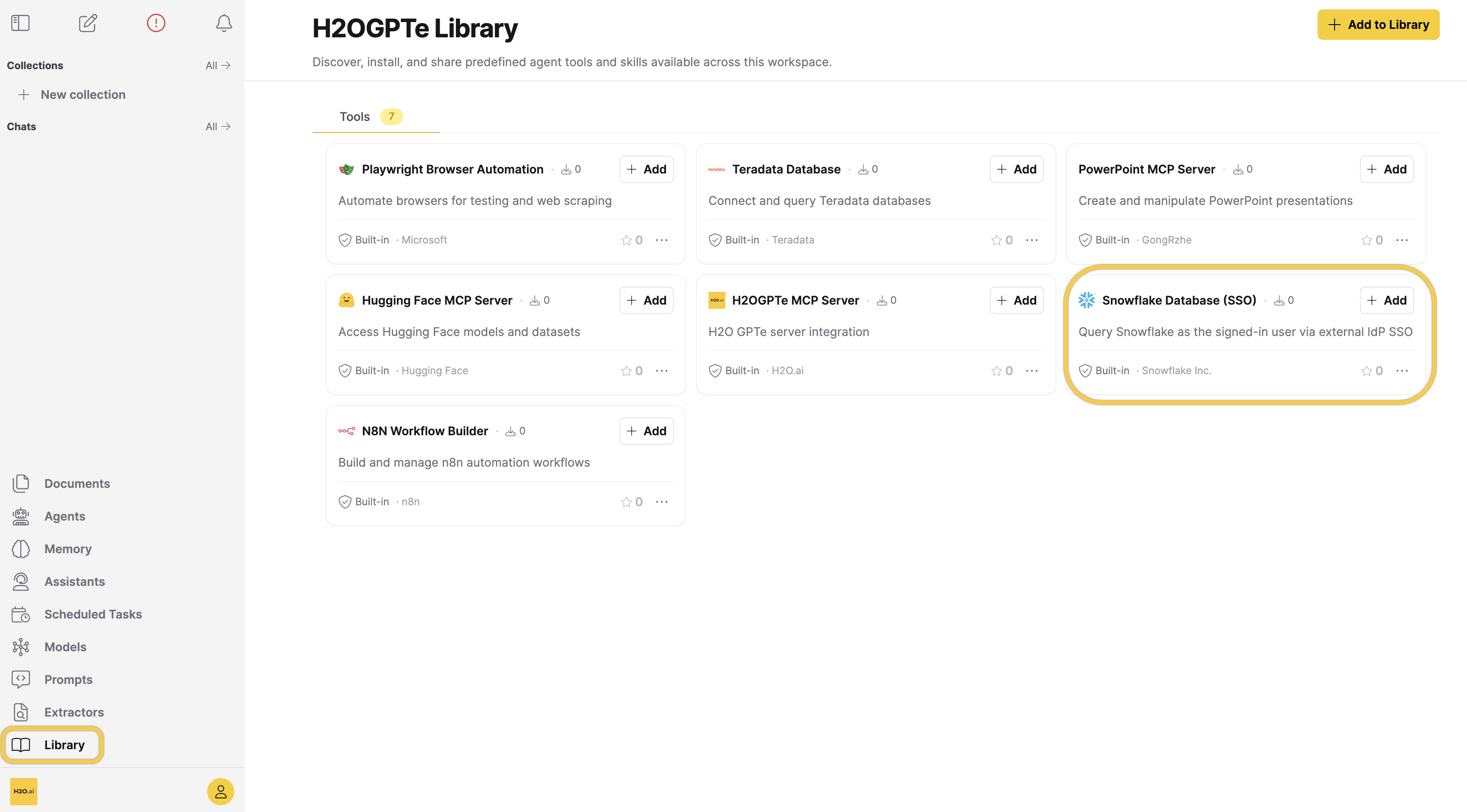
Task: Open Agents in the sidebar
Action: coord(48,516)
